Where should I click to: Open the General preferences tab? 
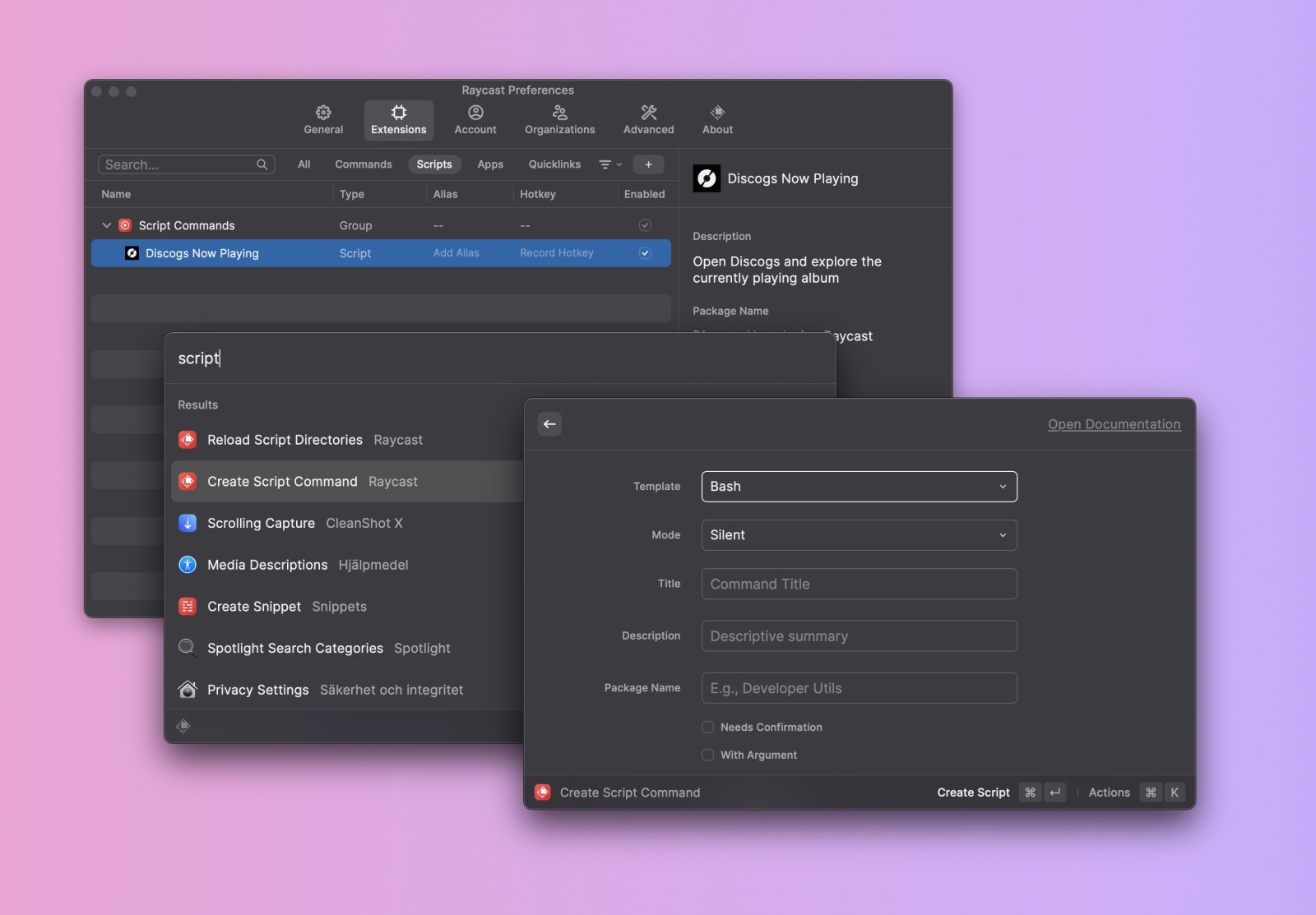323,120
